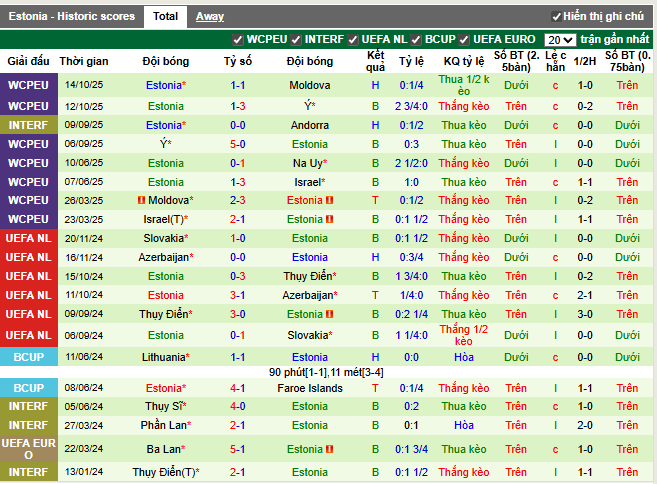This screenshot has height=484, width=657.
Task: Click the 'Estonia - Historic scores' title
Action: coord(72,16)
